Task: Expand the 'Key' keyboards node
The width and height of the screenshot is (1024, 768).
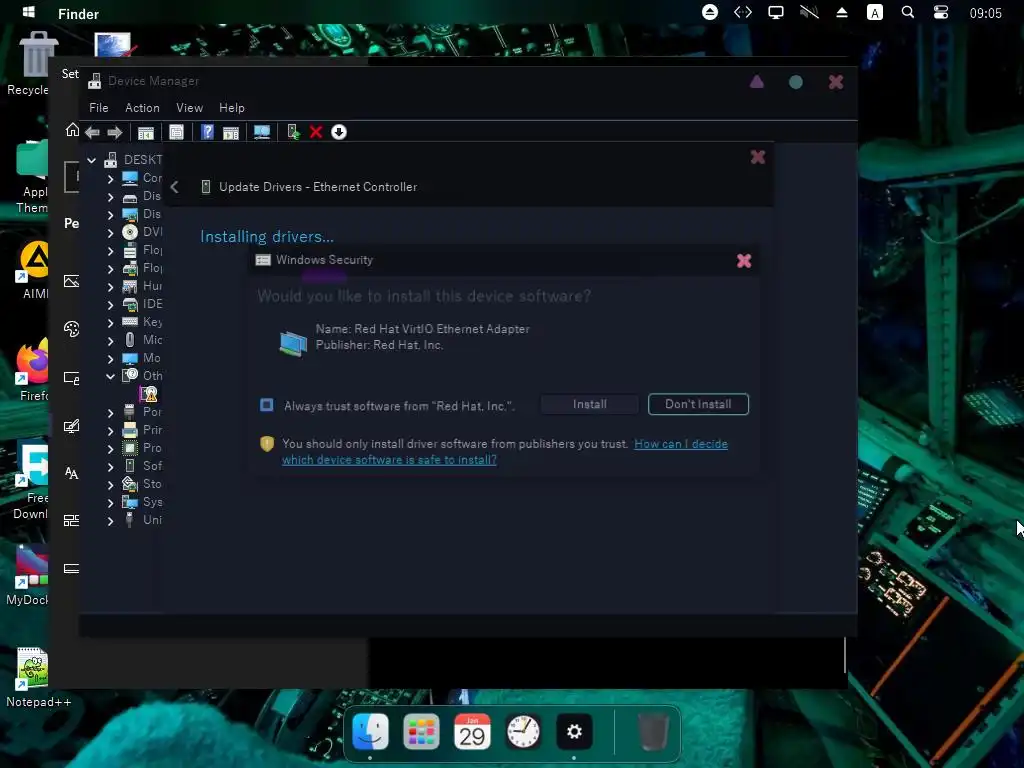Action: (110, 323)
